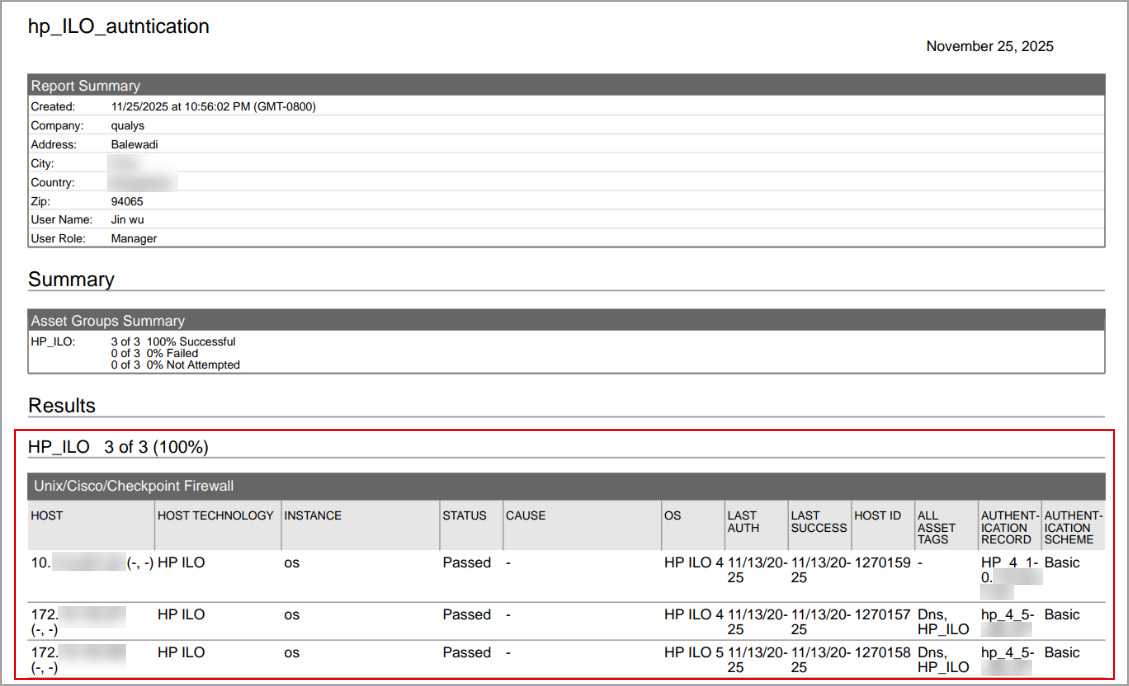This screenshot has width=1129, height=686.
Task: Click the authentication record HP_4_1- entry
Action: 1011,577
